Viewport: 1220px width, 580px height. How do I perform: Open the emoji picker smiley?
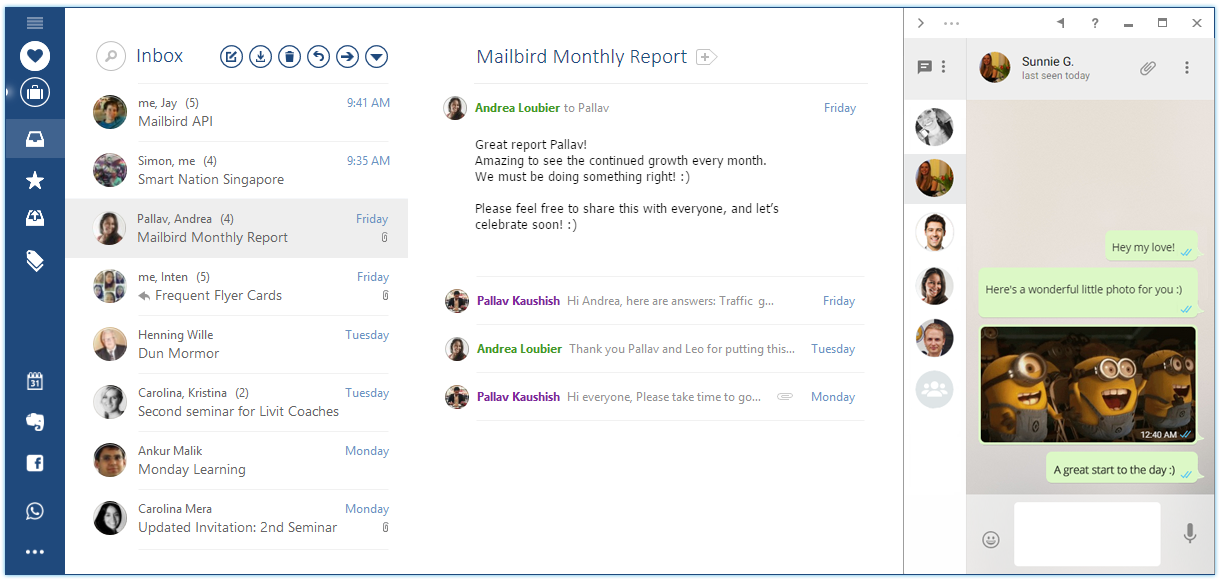pos(991,540)
